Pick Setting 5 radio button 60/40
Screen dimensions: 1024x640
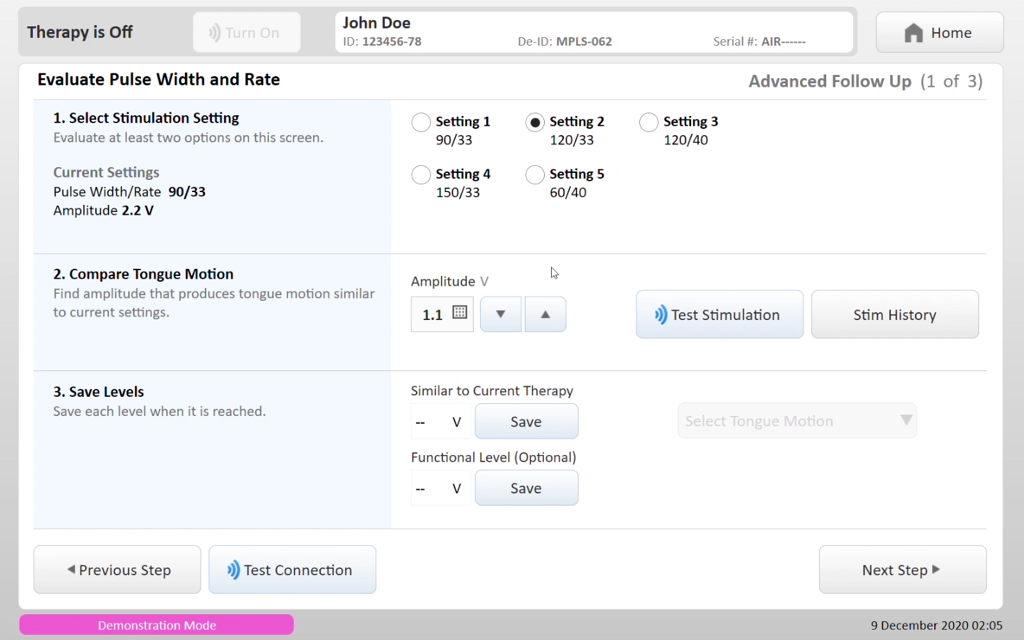[x=535, y=174]
